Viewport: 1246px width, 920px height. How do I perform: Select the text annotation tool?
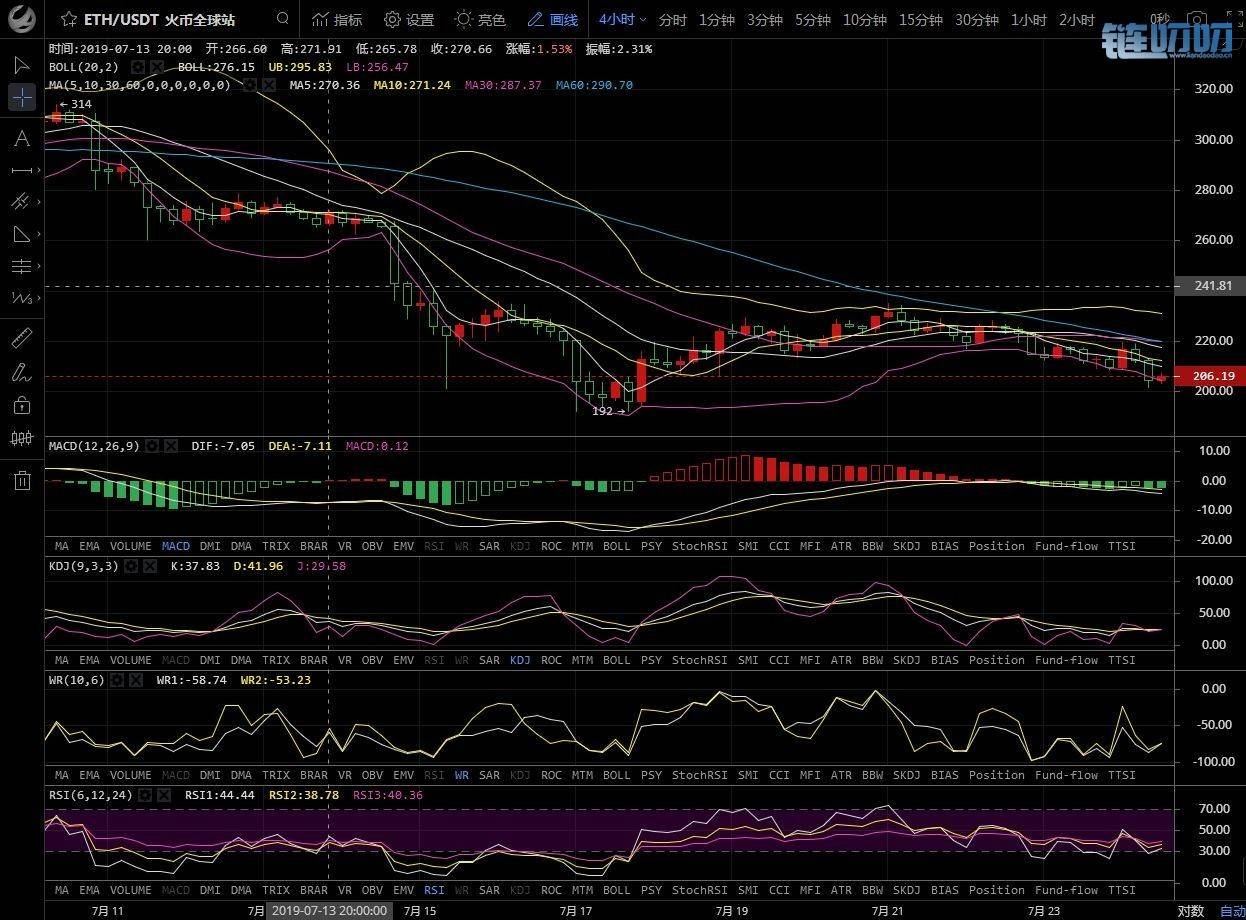point(21,139)
